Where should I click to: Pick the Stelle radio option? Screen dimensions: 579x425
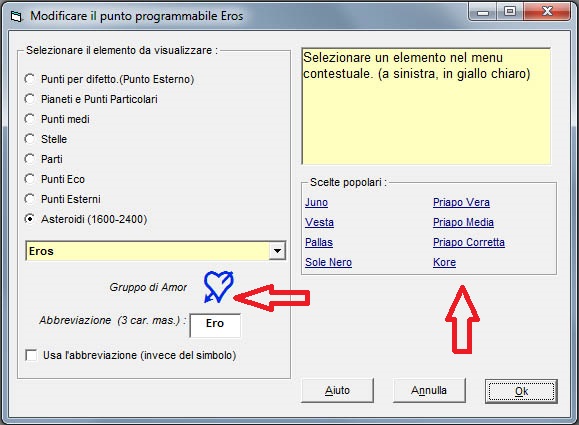pos(30,139)
